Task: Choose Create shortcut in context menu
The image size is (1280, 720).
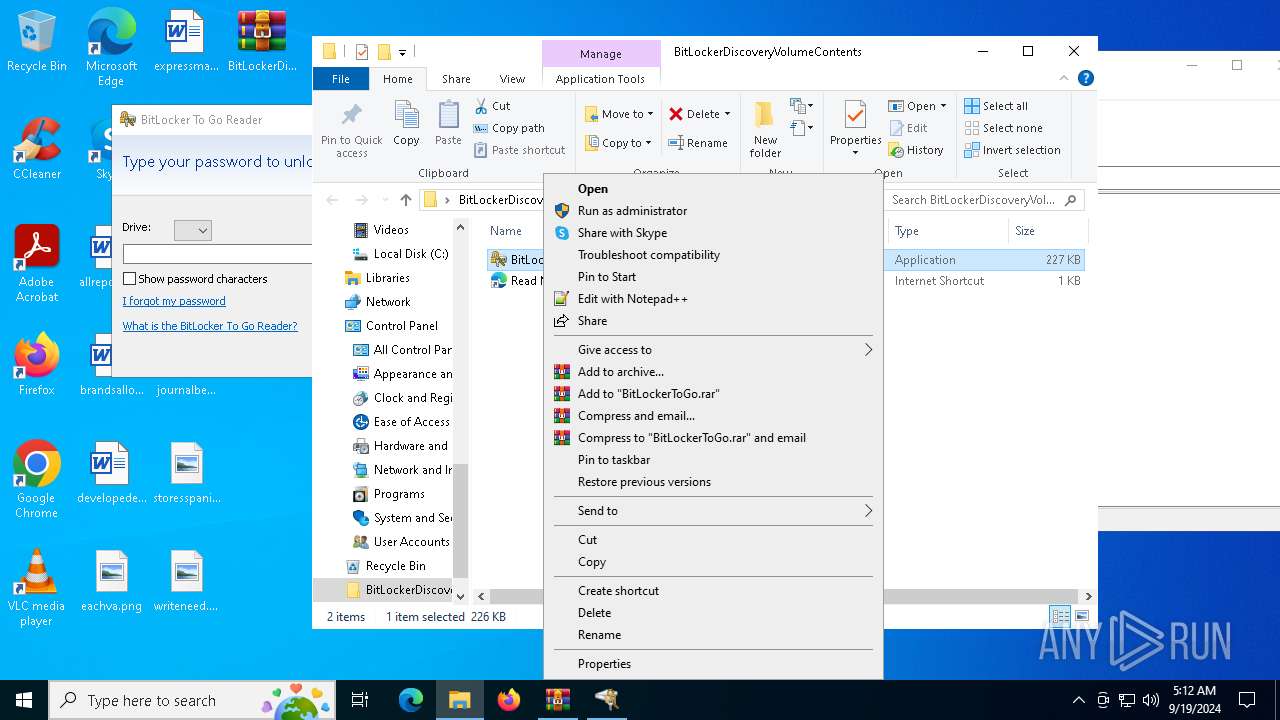Action: tap(713, 591)
